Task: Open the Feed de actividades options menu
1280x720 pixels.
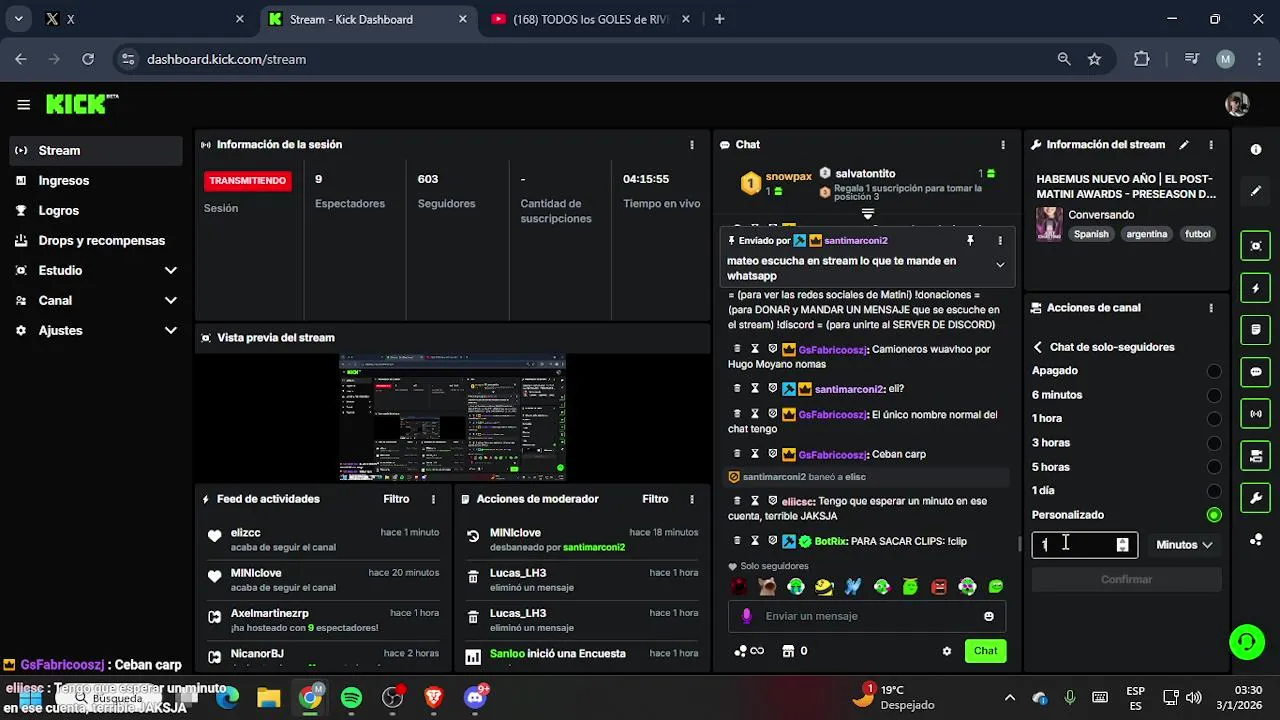Action: pos(433,499)
